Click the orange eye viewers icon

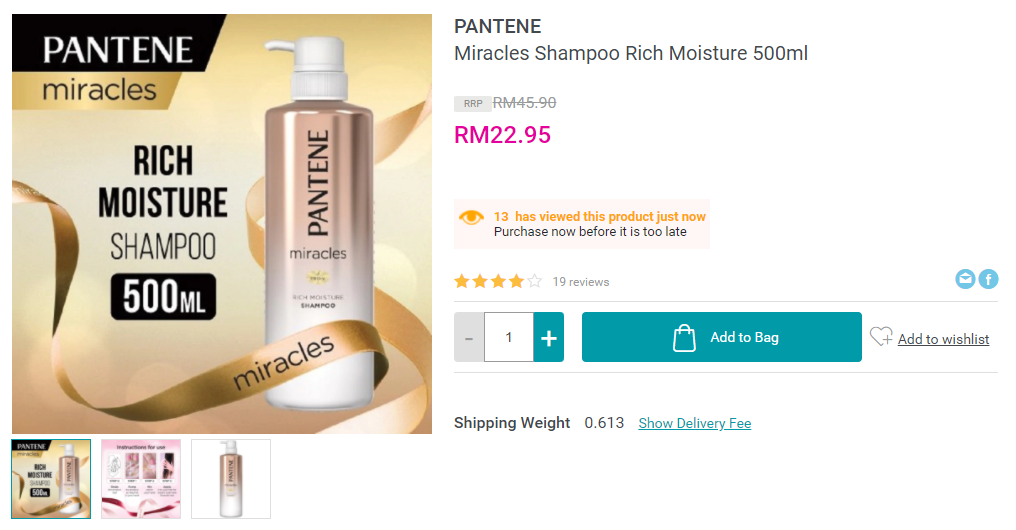click(471, 217)
